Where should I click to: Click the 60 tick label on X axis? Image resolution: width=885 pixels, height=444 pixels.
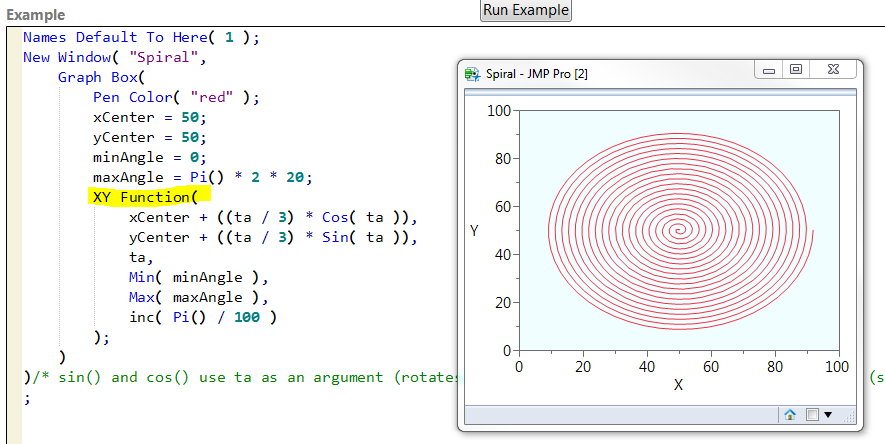[711, 367]
